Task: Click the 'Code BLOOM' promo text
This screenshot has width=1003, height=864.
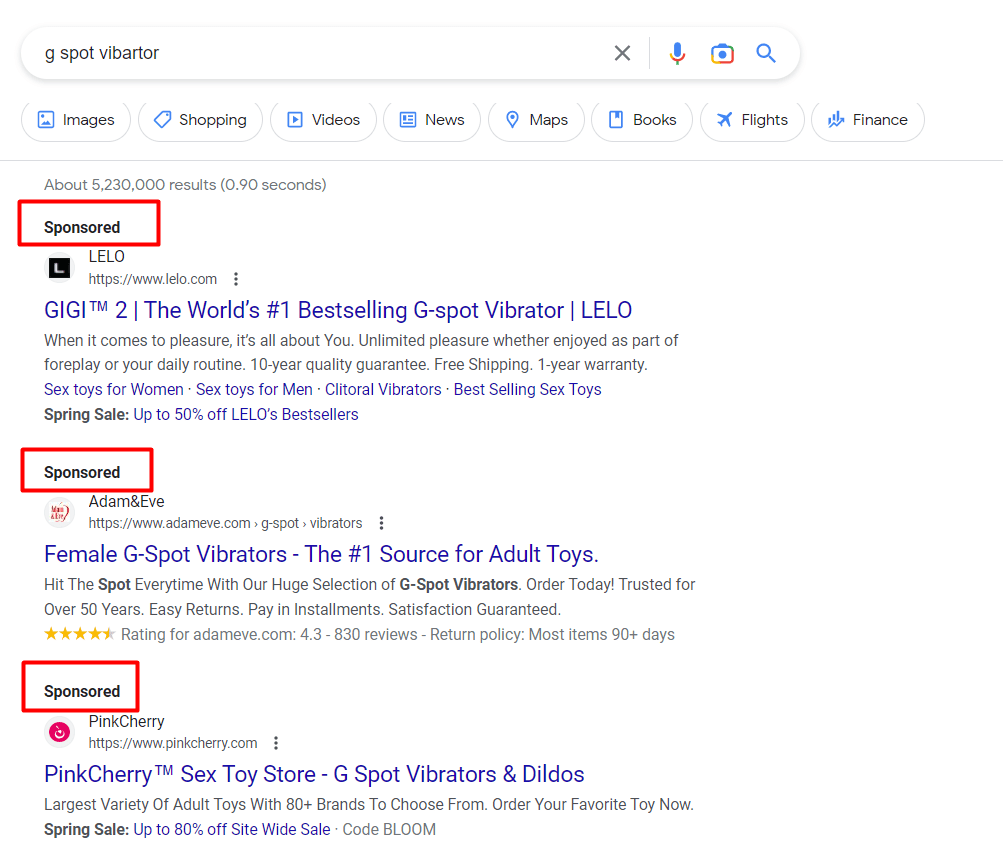Action: [389, 829]
